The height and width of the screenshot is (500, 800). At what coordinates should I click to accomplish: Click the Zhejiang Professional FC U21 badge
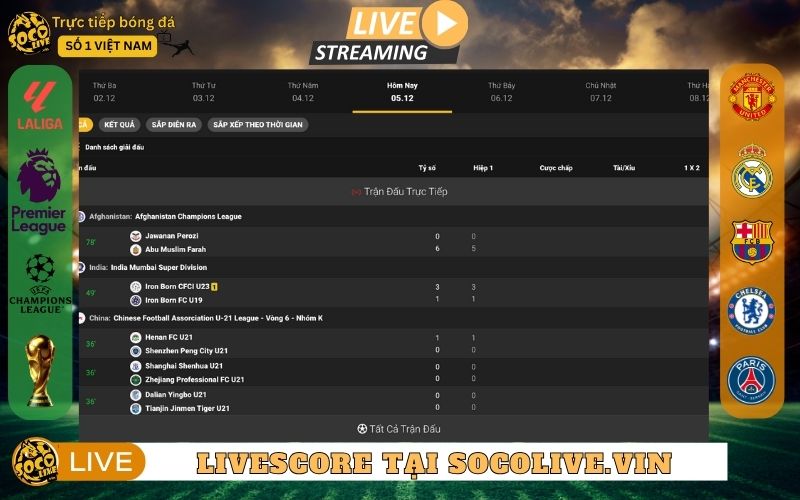click(x=136, y=380)
